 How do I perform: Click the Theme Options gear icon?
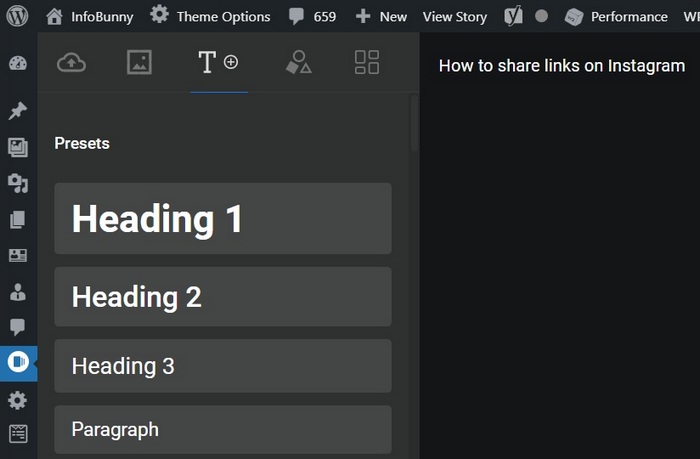click(159, 15)
